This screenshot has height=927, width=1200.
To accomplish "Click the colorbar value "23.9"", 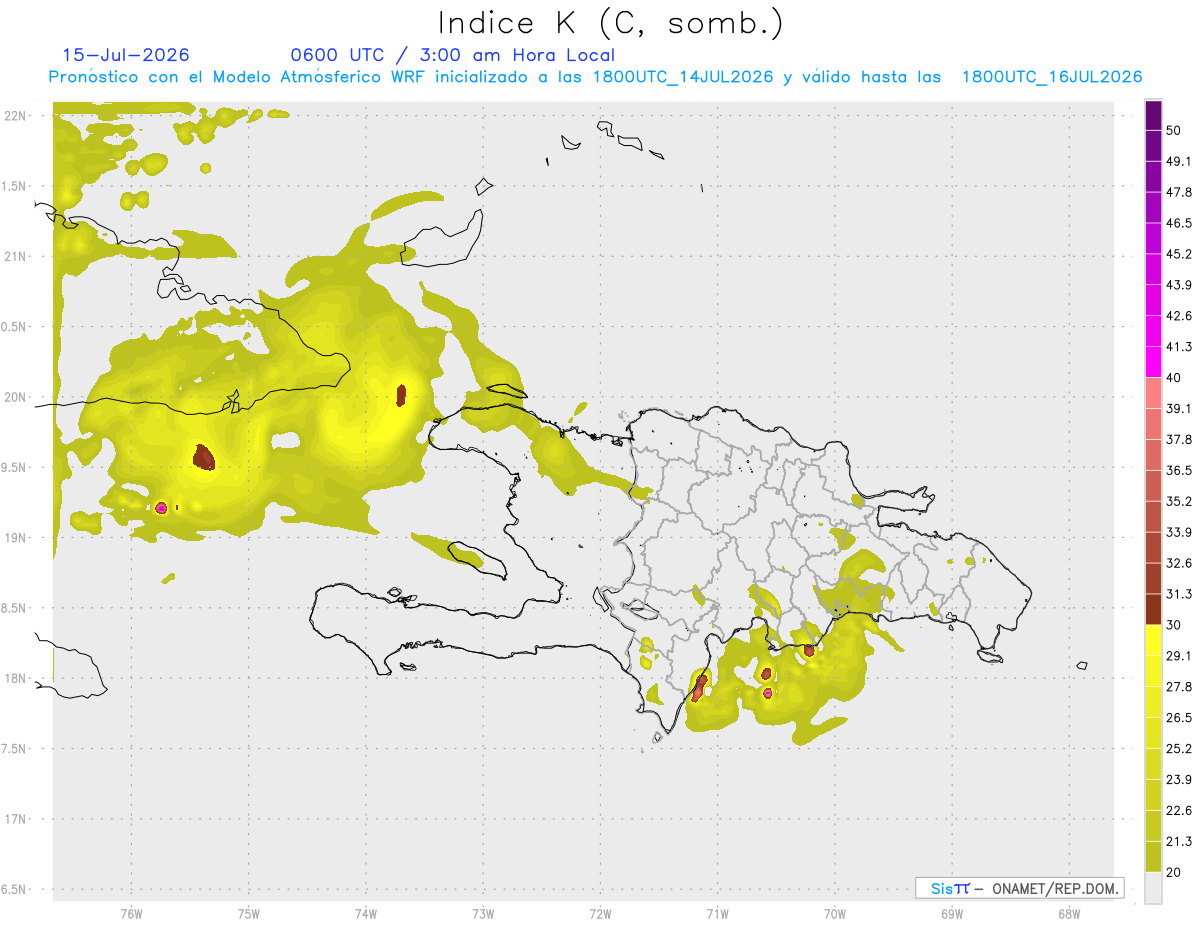I will pyautogui.click(x=1179, y=780).
